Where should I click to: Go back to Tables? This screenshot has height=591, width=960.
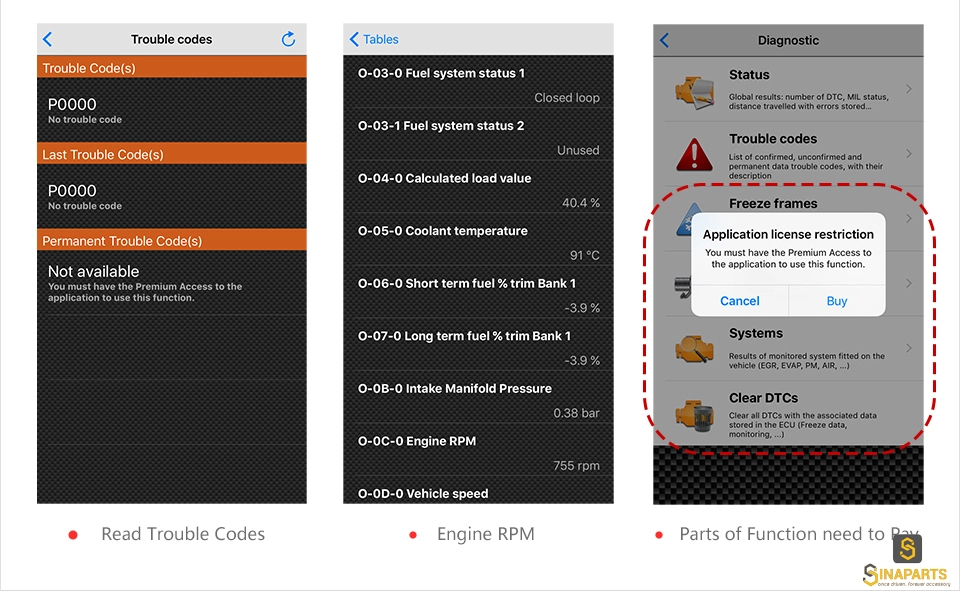pos(373,39)
